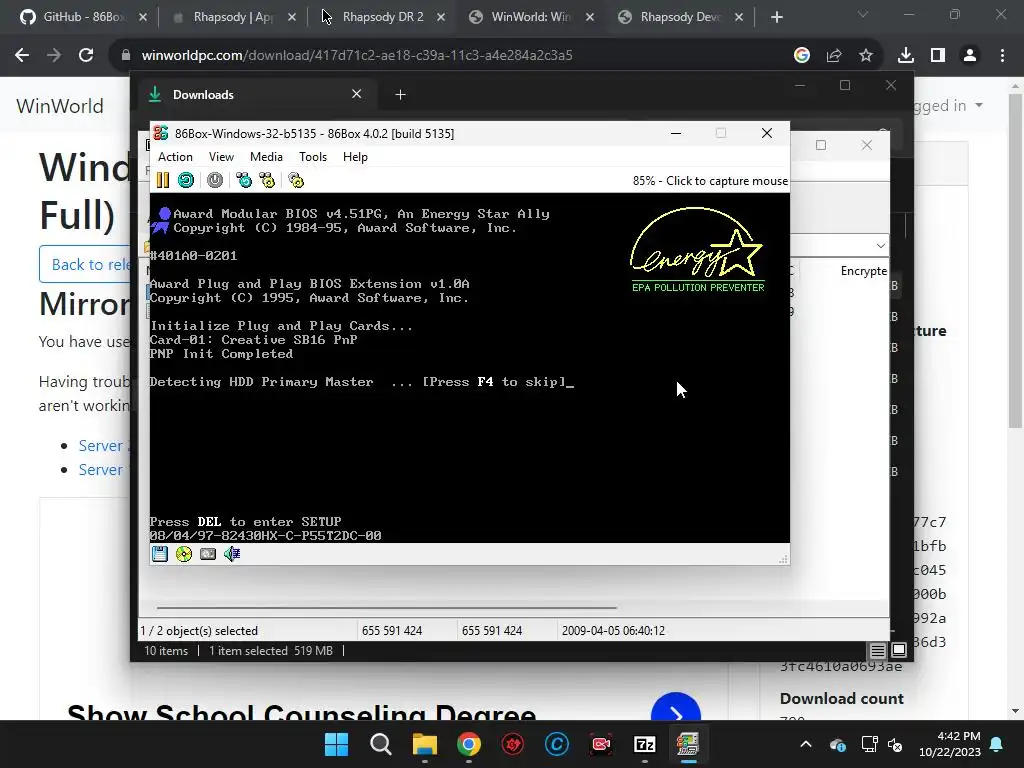Send Ctrl+Alt+Esc using yellow toolbar icon
This screenshot has width=1024, height=768.
pyautogui.click(x=267, y=180)
